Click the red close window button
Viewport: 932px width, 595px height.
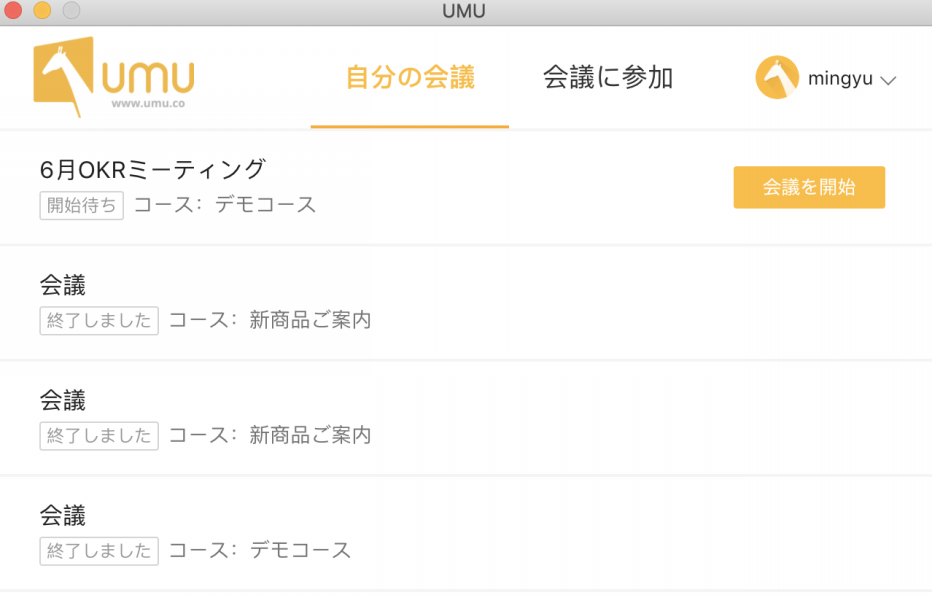point(13,10)
